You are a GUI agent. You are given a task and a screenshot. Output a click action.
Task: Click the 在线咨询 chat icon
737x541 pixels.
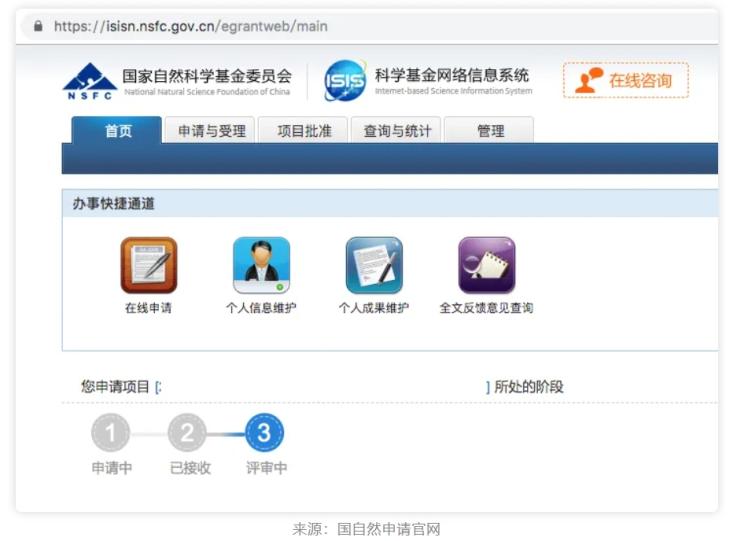[589, 80]
